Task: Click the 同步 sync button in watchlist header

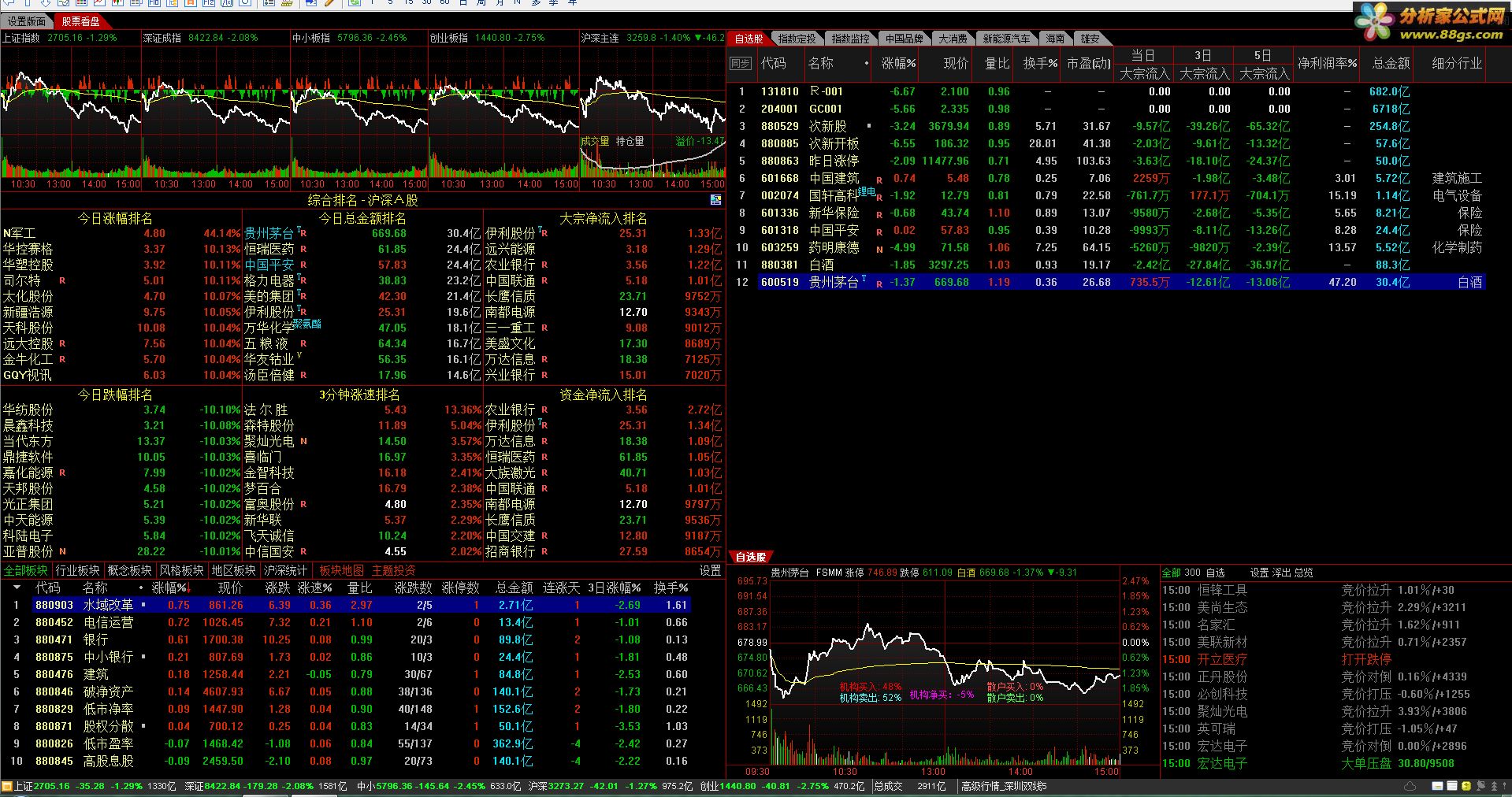Action: pos(740,64)
